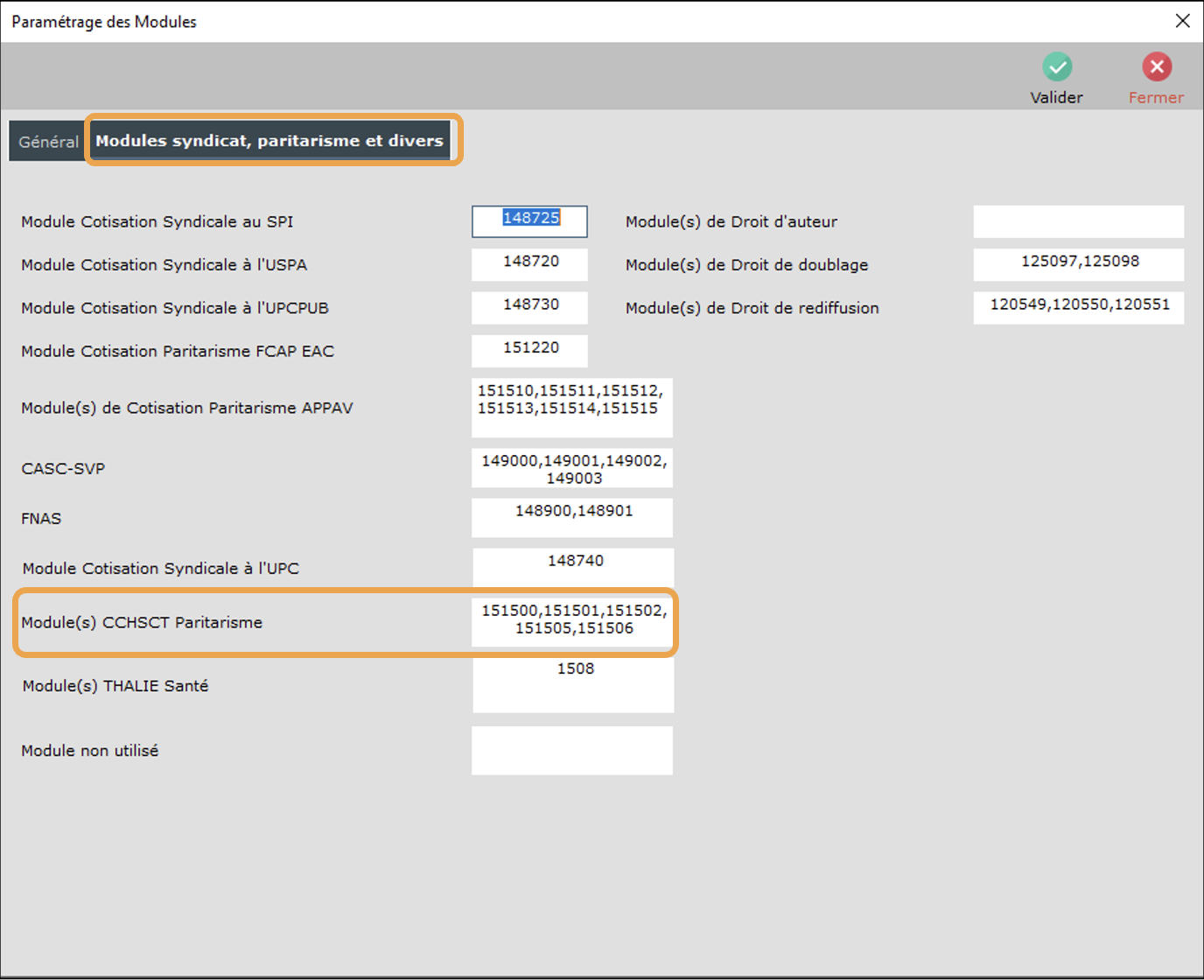The width and height of the screenshot is (1204, 980).
Task: Click the Droit de rediffusion field
Action: pyautogui.click(x=1078, y=308)
